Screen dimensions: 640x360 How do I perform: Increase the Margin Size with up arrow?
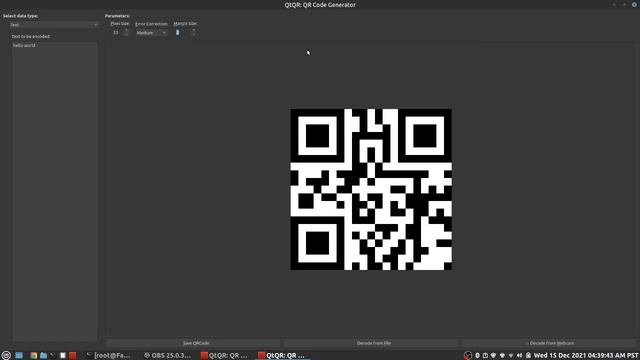[x=194, y=31]
